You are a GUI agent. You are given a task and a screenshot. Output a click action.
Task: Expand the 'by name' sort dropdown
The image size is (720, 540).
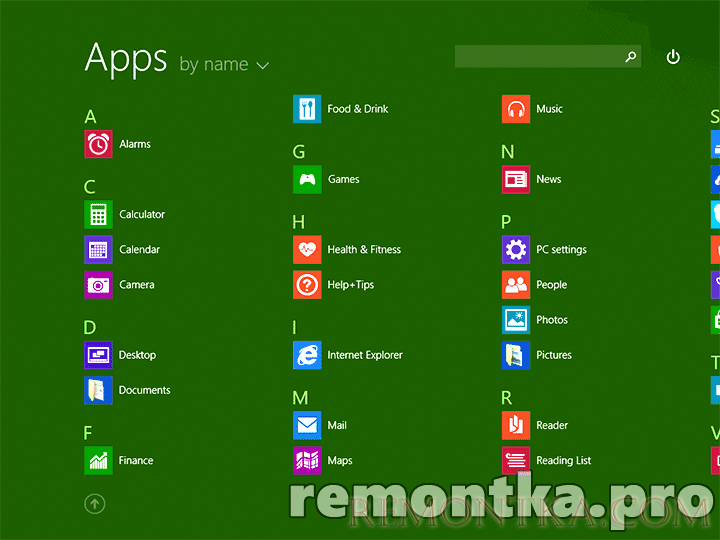click(x=224, y=65)
